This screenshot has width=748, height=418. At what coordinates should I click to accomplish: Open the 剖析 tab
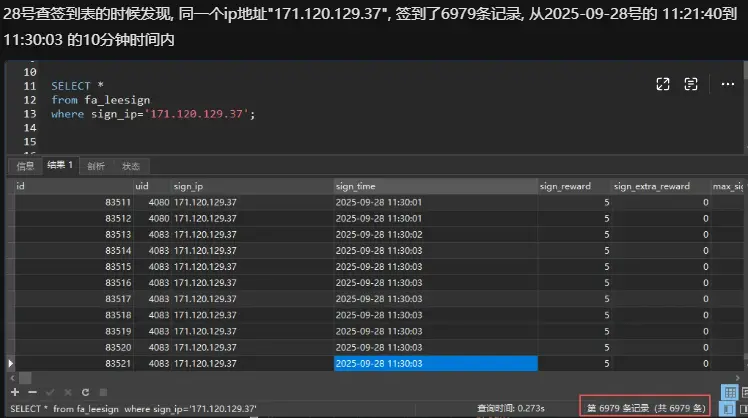point(96,166)
